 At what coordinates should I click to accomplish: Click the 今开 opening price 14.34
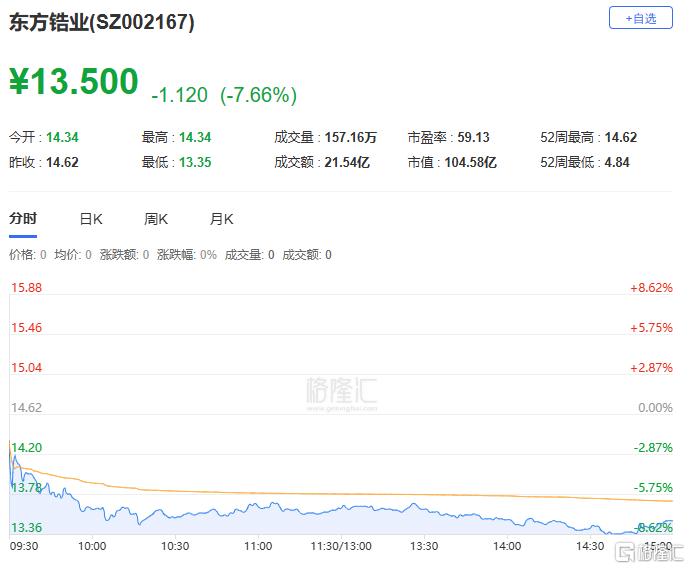click(62, 137)
